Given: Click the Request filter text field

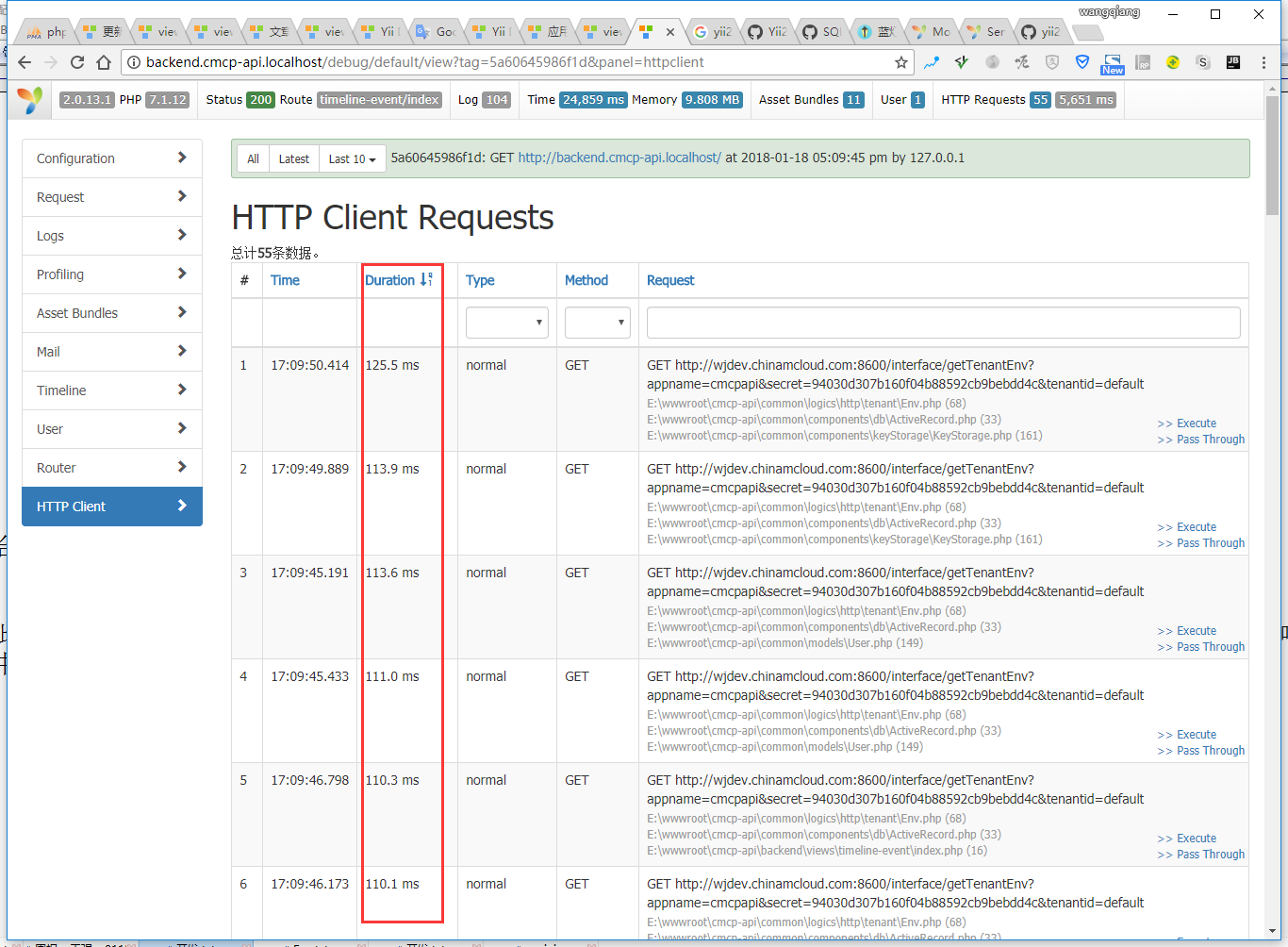Looking at the screenshot, I should click(943, 323).
